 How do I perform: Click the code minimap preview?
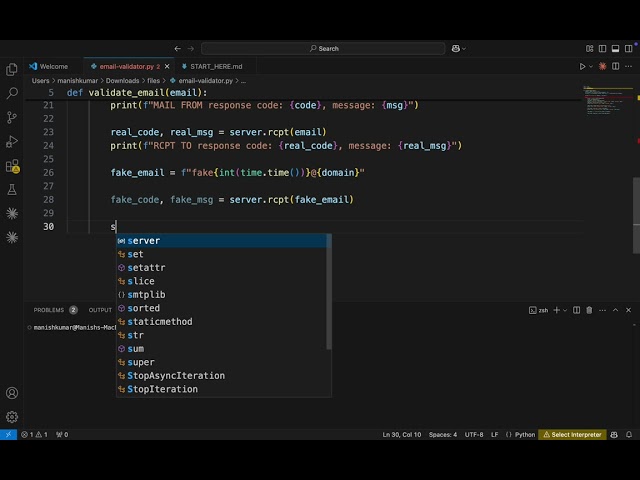pos(608,101)
